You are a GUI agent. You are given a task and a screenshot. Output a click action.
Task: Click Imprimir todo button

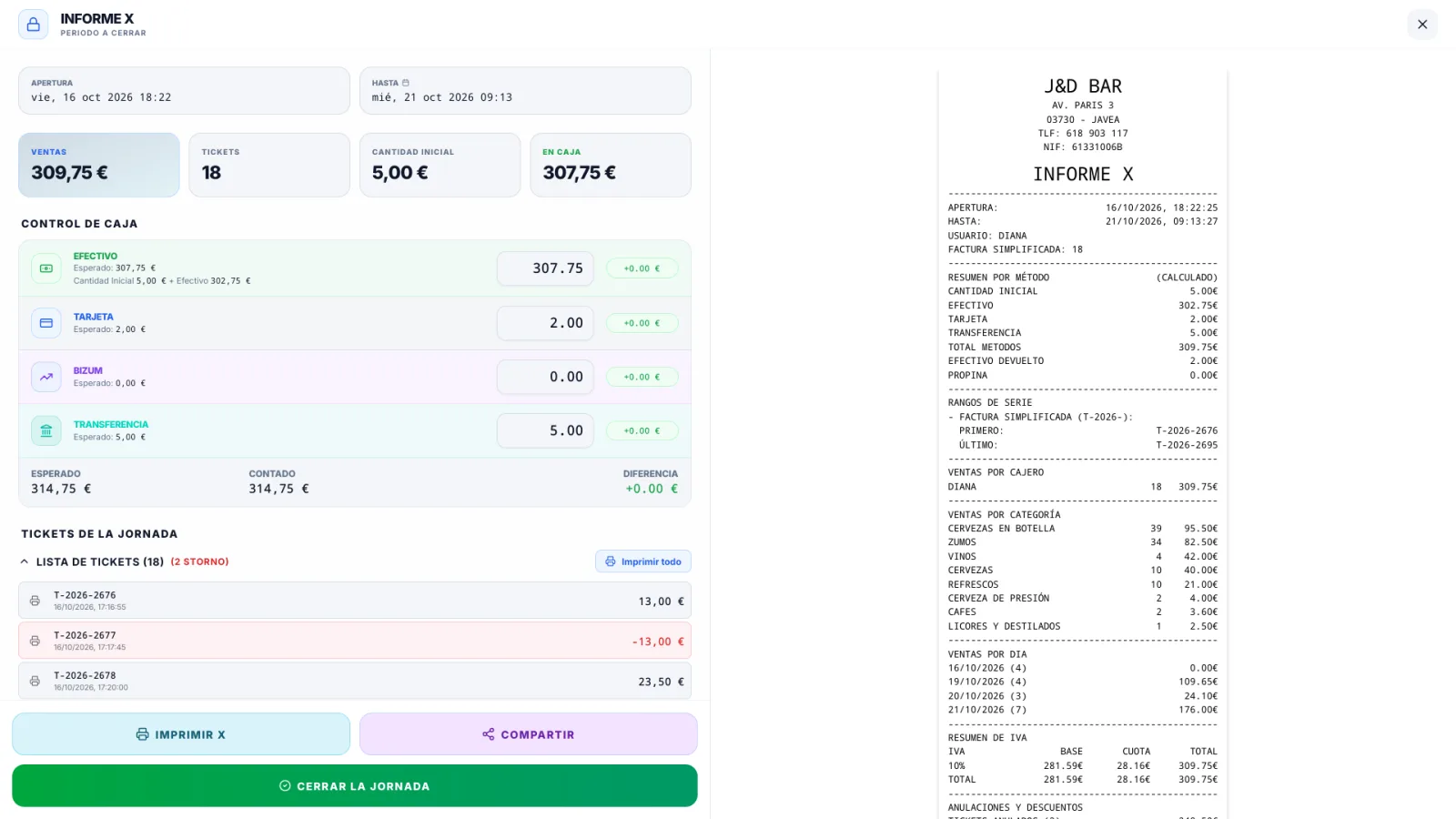point(643,561)
